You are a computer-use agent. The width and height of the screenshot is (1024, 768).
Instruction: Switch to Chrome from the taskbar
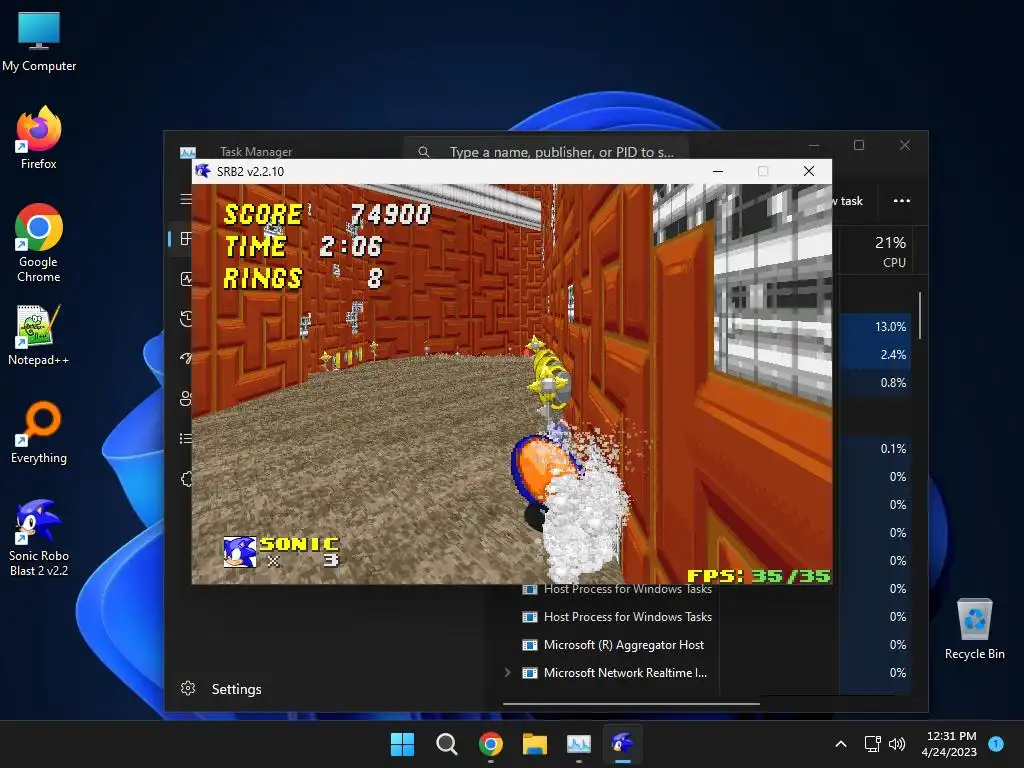coord(490,744)
